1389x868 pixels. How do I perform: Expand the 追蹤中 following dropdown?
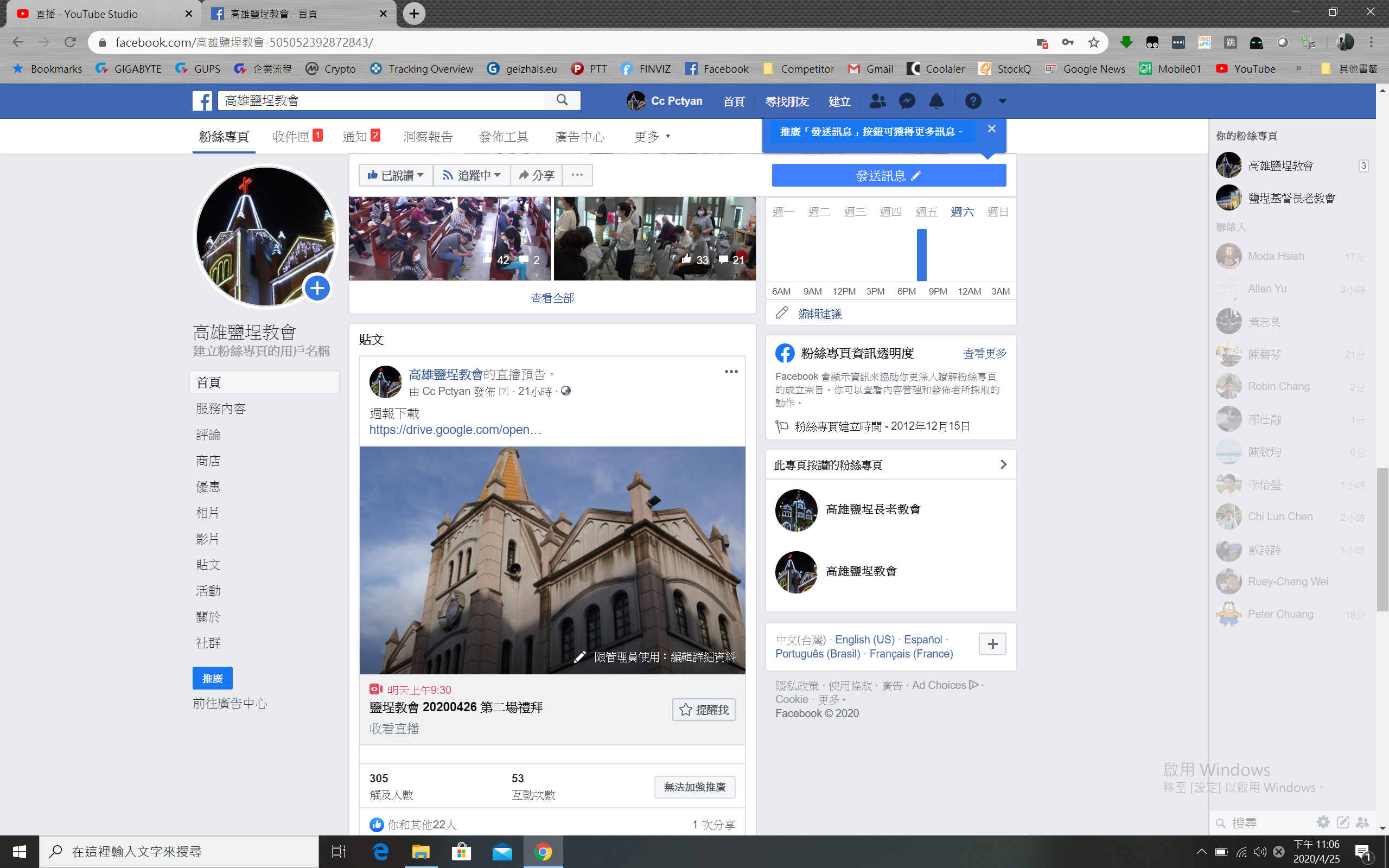(x=472, y=175)
